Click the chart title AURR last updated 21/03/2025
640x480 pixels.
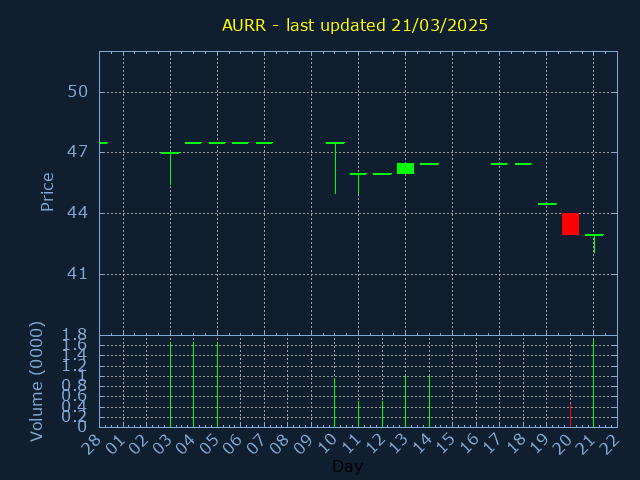click(x=355, y=25)
